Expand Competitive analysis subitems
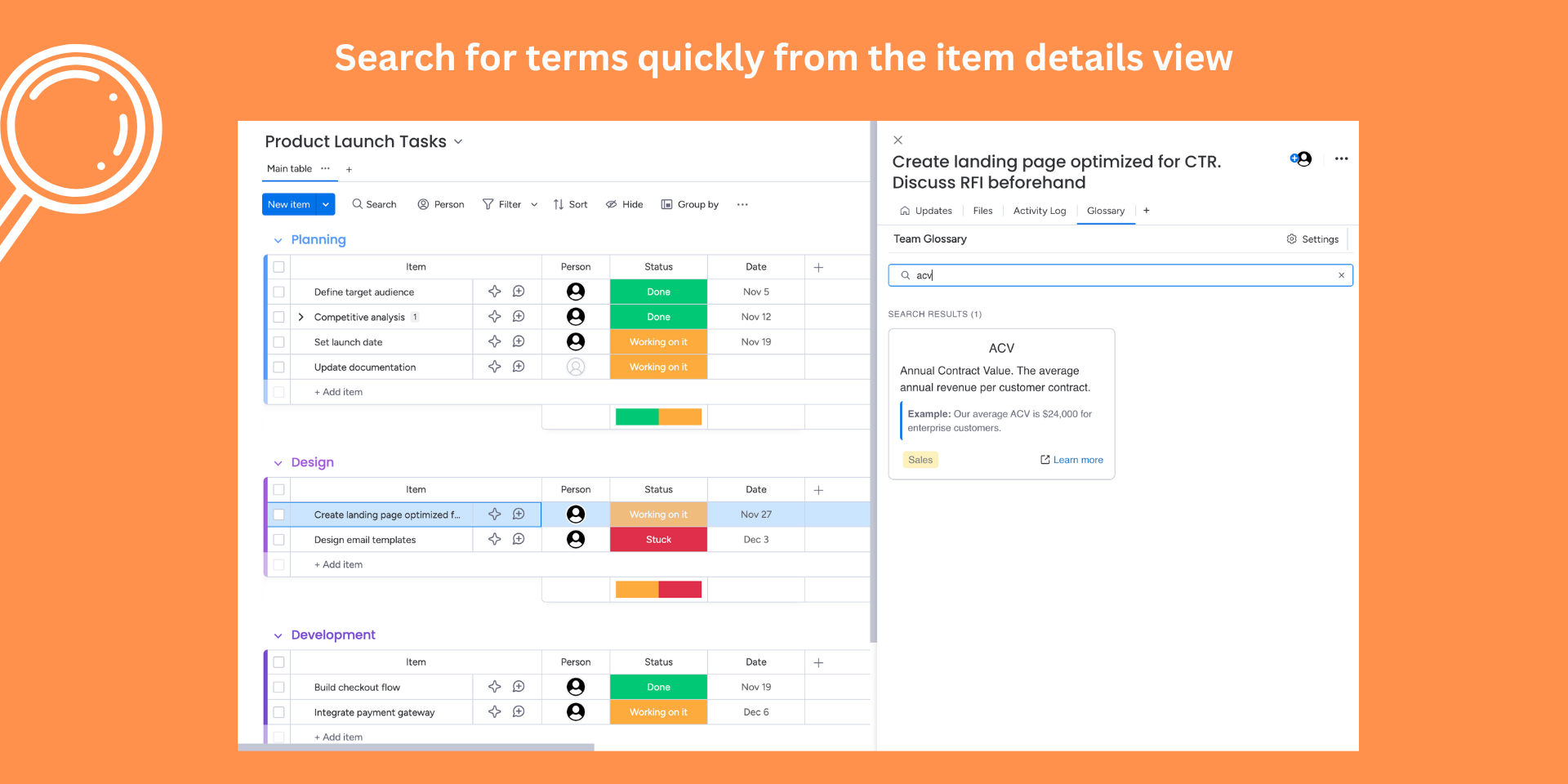Viewport: 1568px width, 784px height. coord(301,317)
